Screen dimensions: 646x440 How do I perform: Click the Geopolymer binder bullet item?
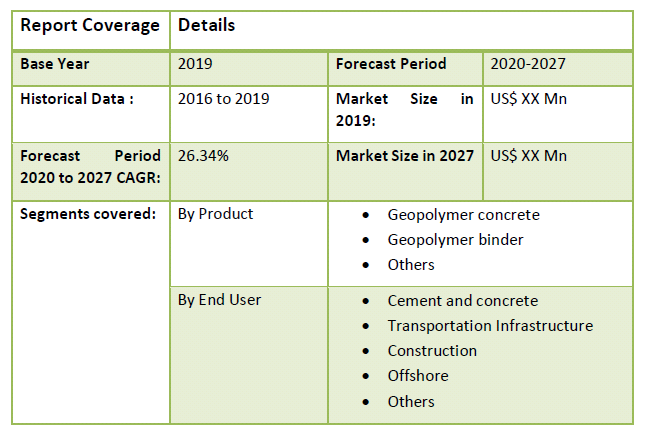click(x=455, y=240)
